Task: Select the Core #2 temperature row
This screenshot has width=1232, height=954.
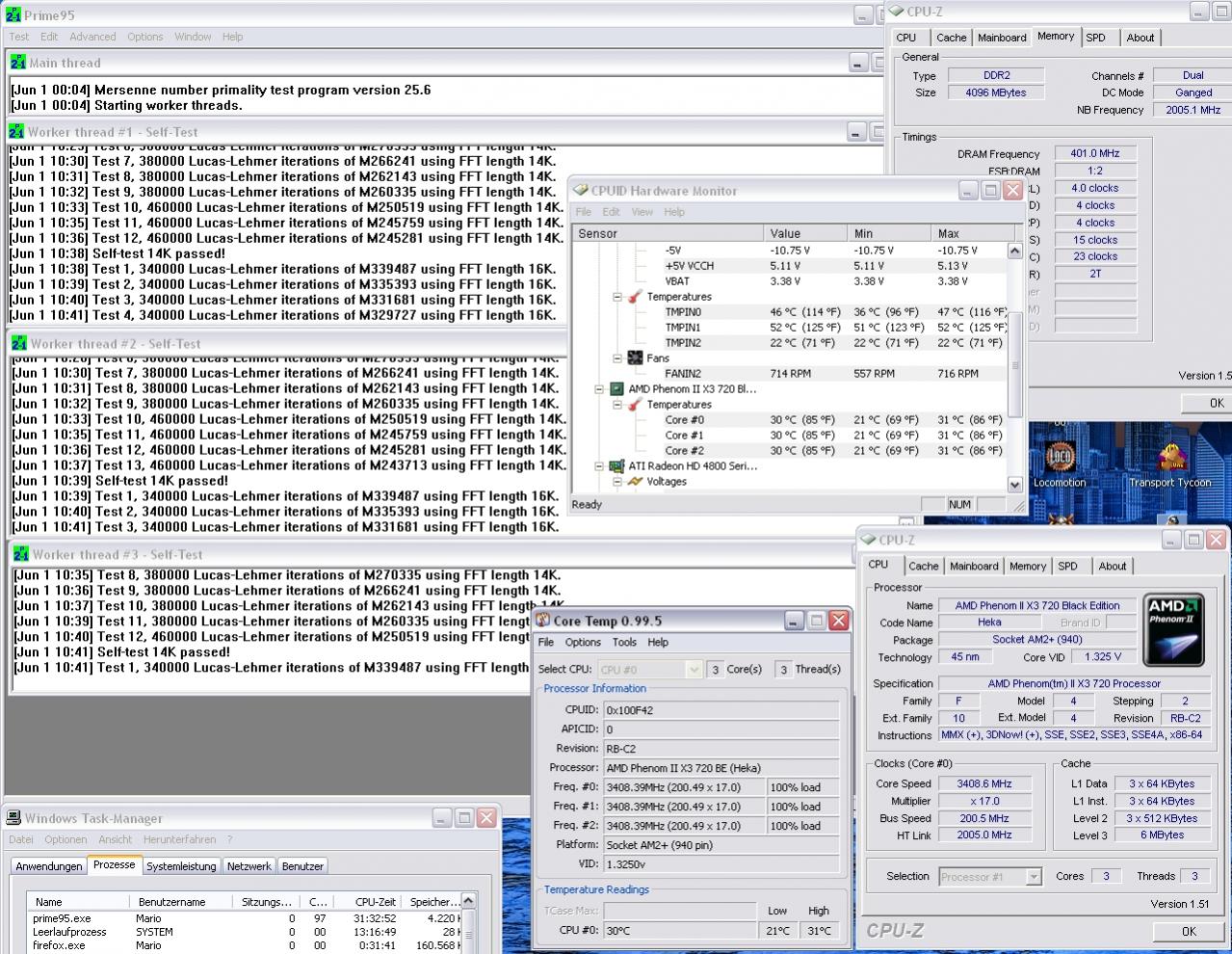Action: [x=790, y=450]
